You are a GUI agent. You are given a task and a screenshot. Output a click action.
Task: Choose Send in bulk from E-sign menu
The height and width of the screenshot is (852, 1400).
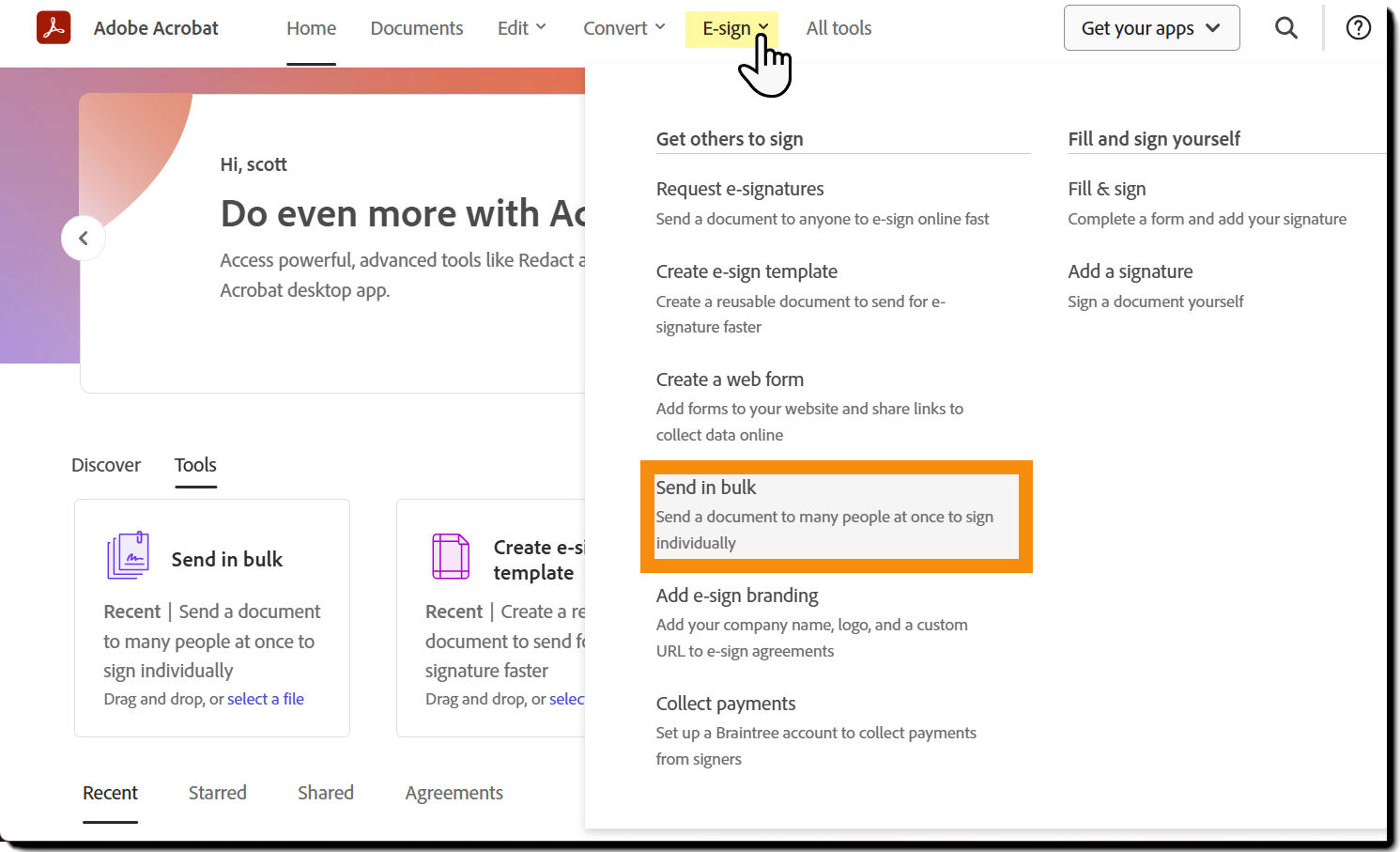point(706,488)
